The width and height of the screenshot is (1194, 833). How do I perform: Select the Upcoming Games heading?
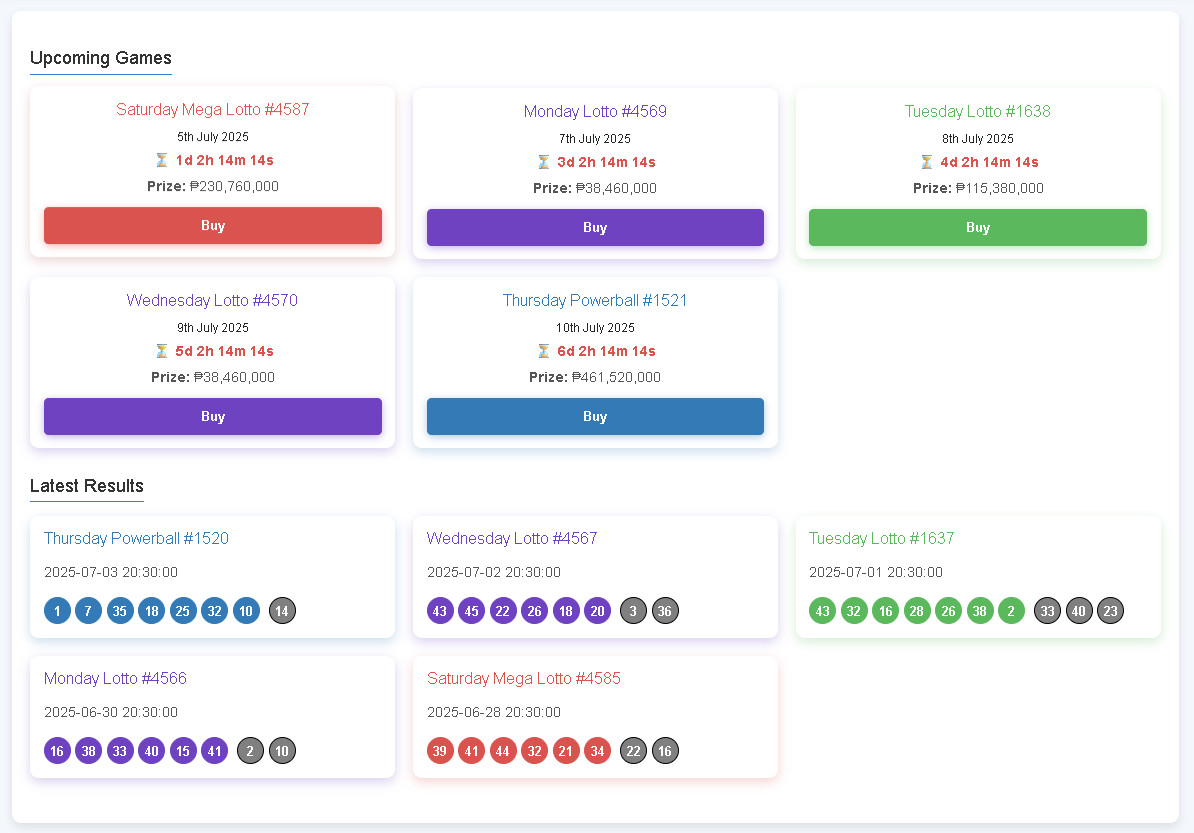click(101, 58)
